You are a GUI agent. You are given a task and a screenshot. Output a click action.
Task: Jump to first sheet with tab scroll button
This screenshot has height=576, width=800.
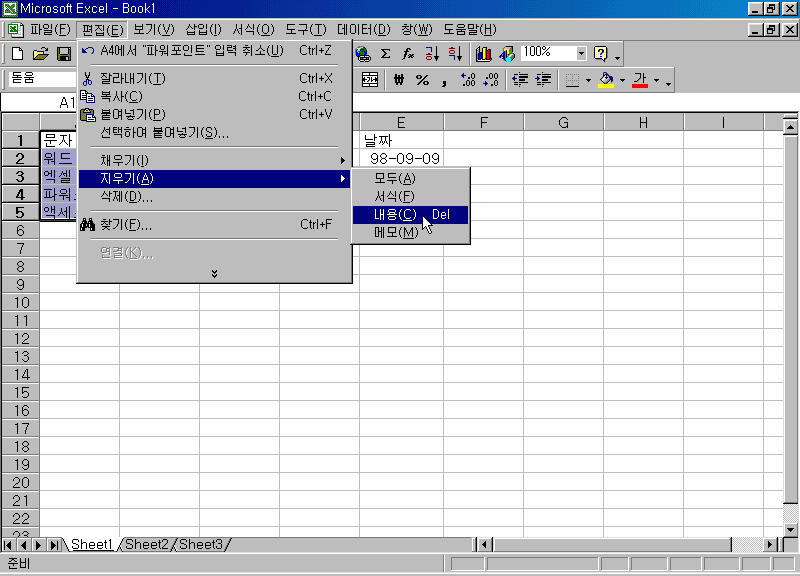(x=8, y=545)
